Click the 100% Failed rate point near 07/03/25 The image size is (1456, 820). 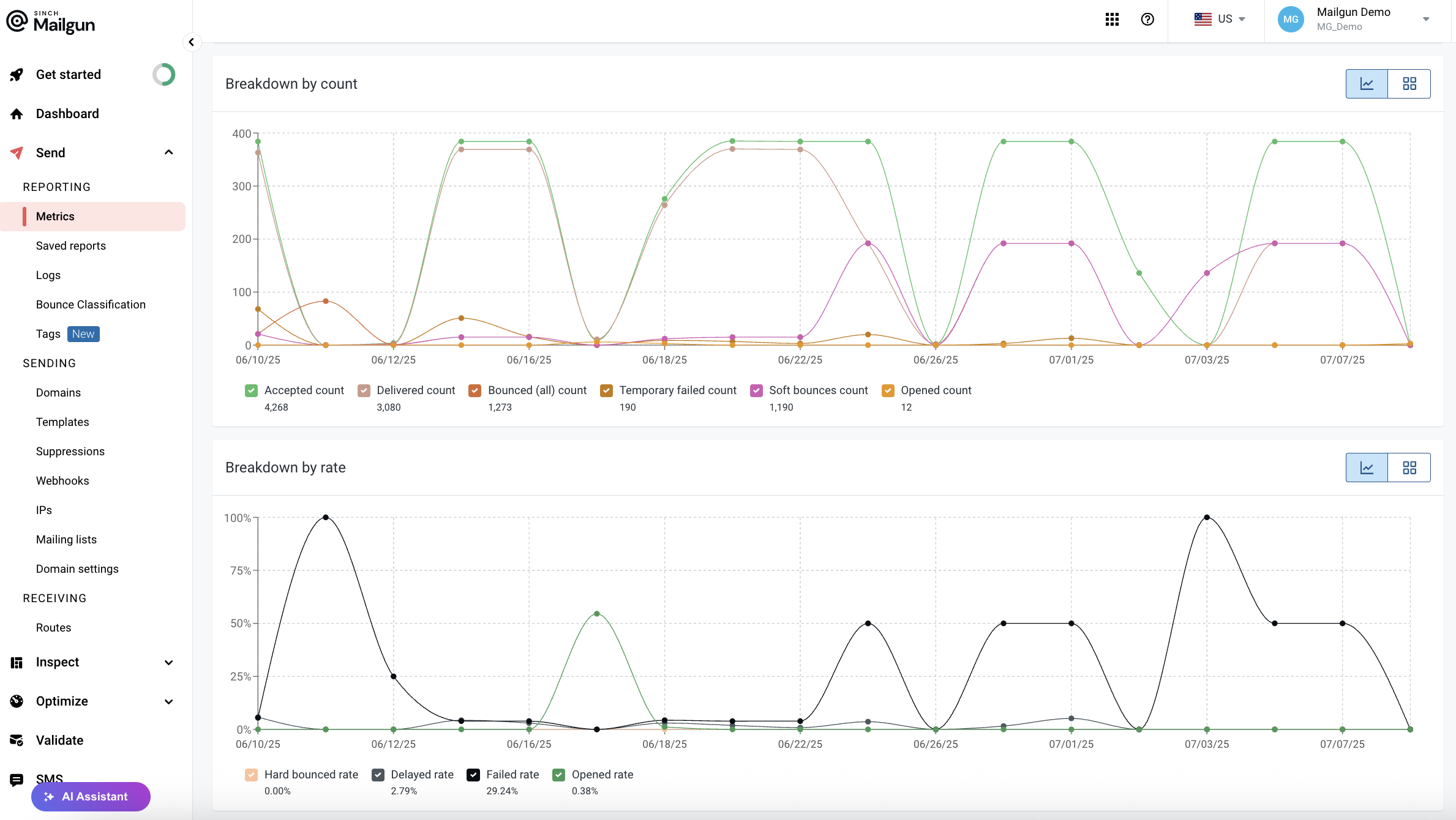pyautogui.click(x=1207, y=518)
